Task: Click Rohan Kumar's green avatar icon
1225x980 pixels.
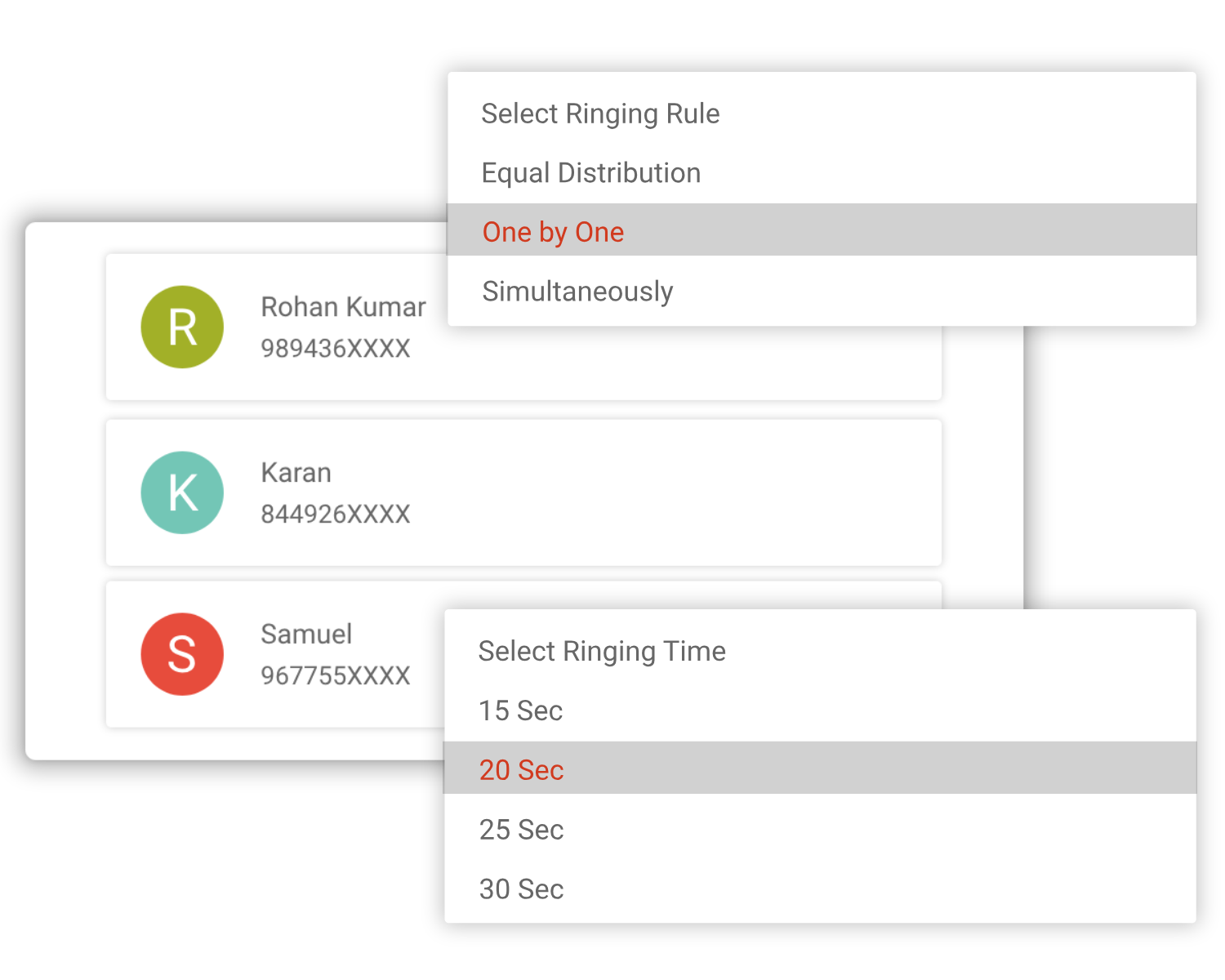Action: [x=182, y=327]
